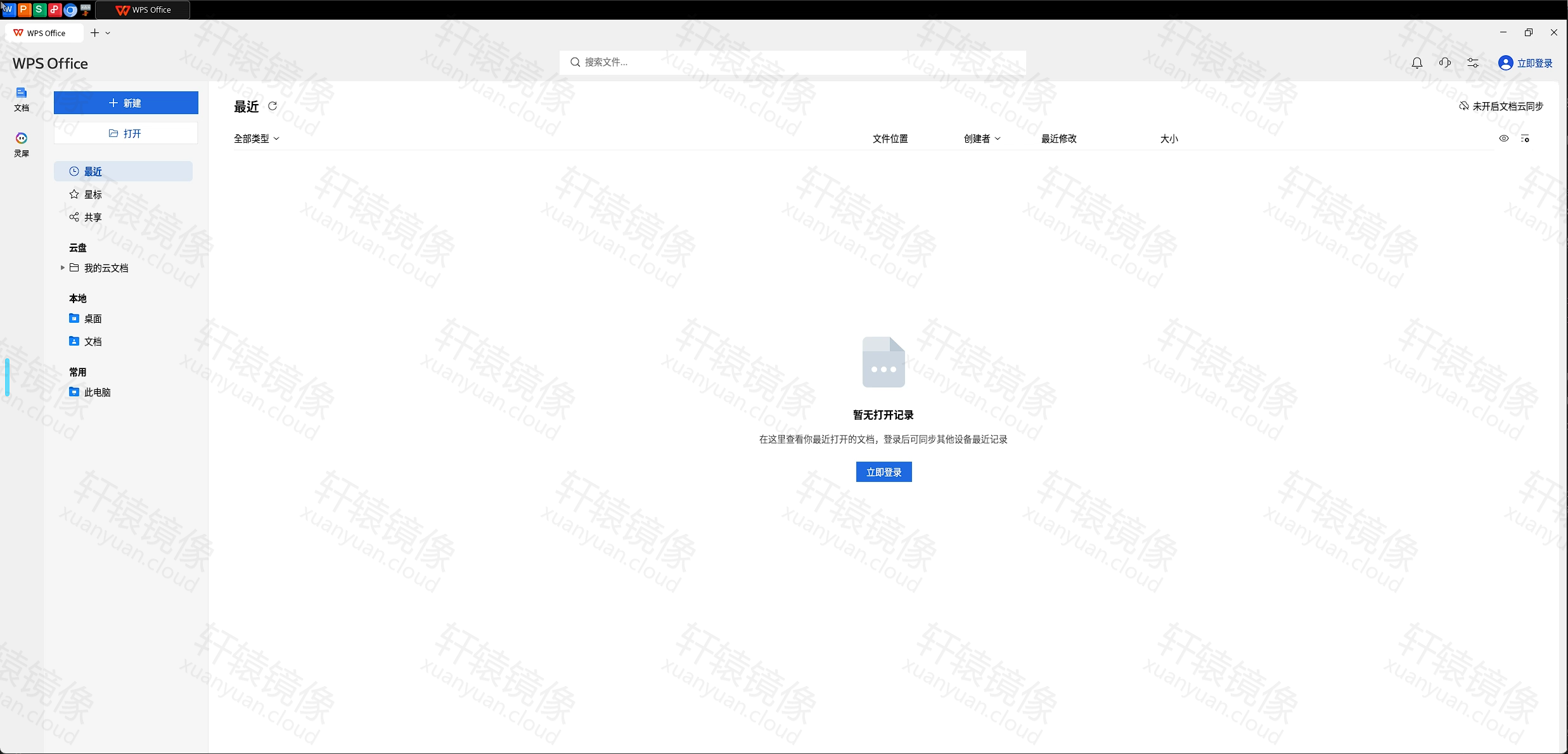Viewport: 1568px width, 754px height.
Task: Click 未开启文档云同步 cloud sync status
Action: click(x=1501, y=106)
